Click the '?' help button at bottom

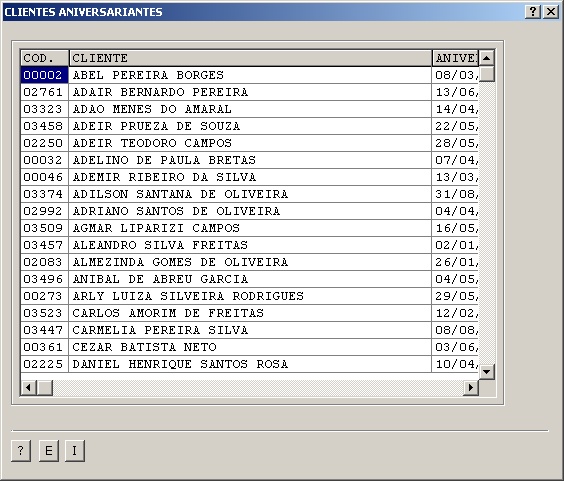click(21, 450)
